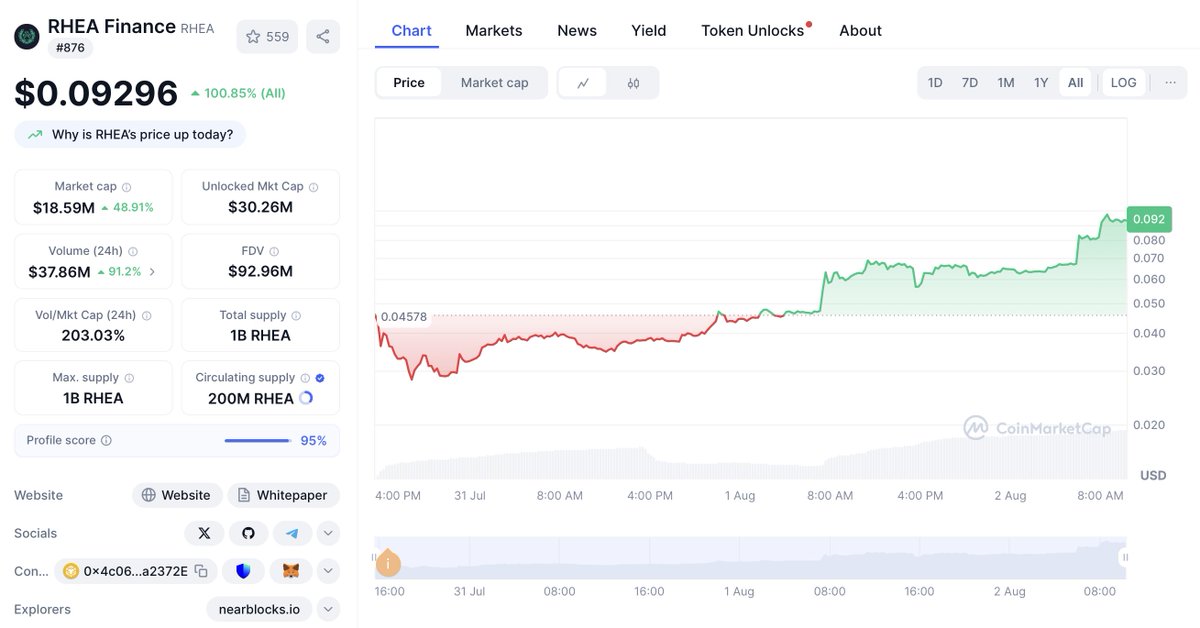Open 'Why is RHEA's price up today?'
The width and height of the screenshot is (1200, 628).
pos(130,134)
